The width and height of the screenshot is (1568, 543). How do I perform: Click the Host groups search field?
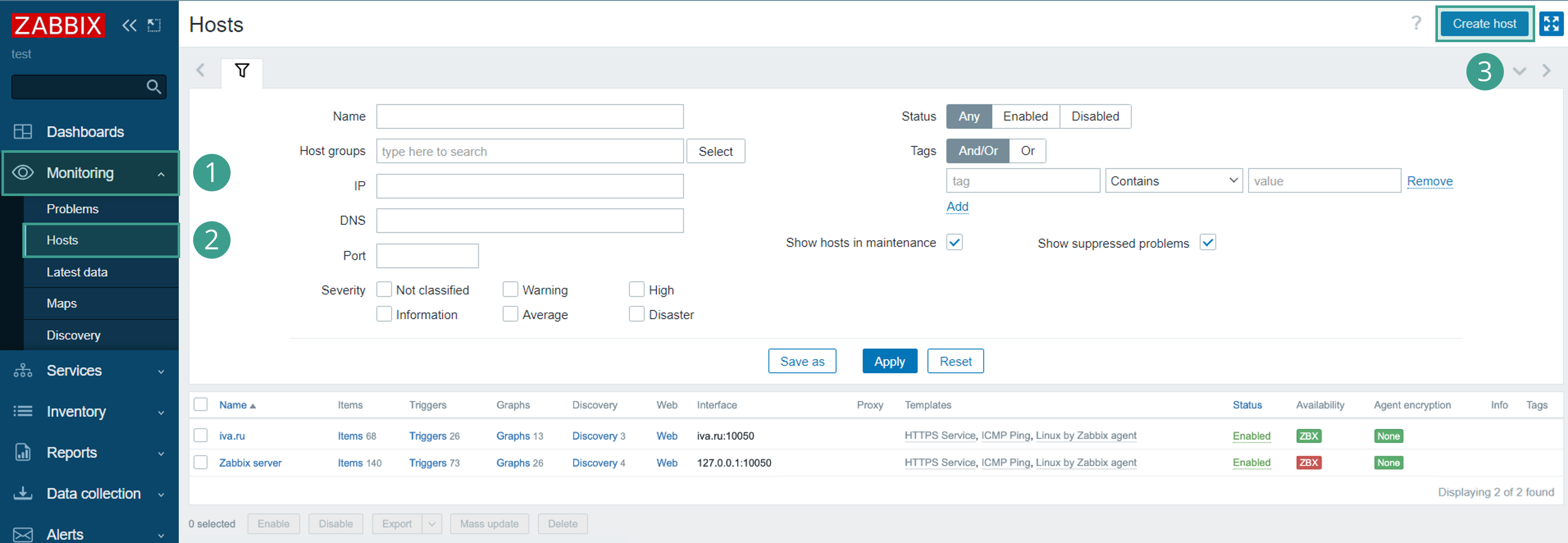pos(529,151)
